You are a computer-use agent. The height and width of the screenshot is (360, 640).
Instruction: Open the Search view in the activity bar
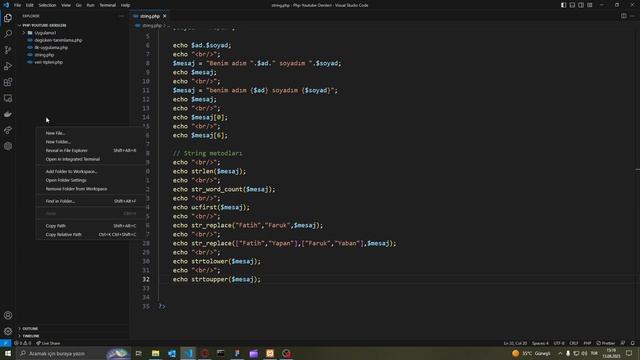[8, 34]
